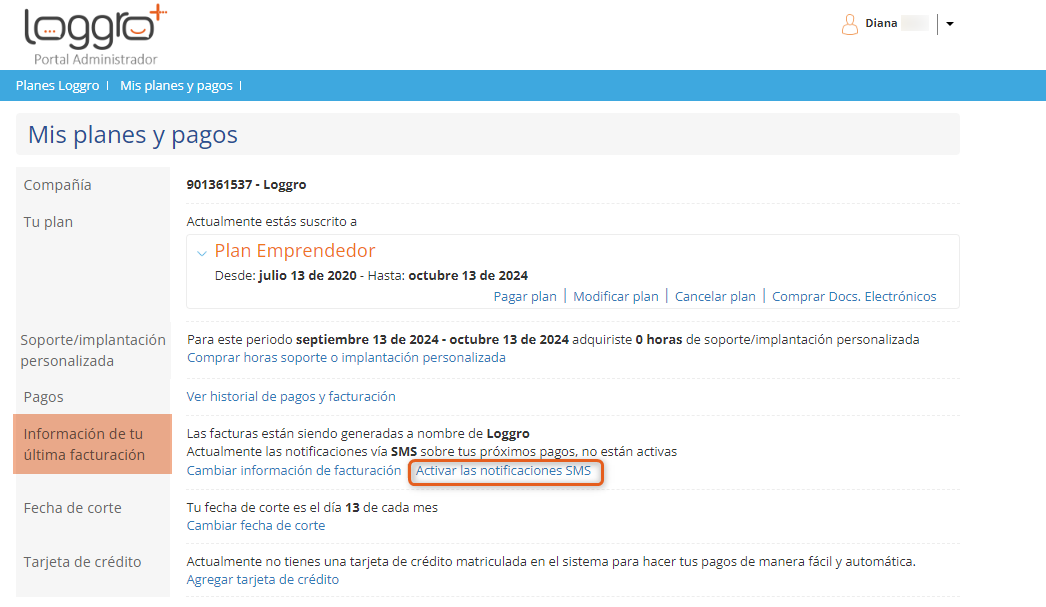Go to Mis planes y pagos menu
Screen dimensions: 1046x607
point(176,85)
